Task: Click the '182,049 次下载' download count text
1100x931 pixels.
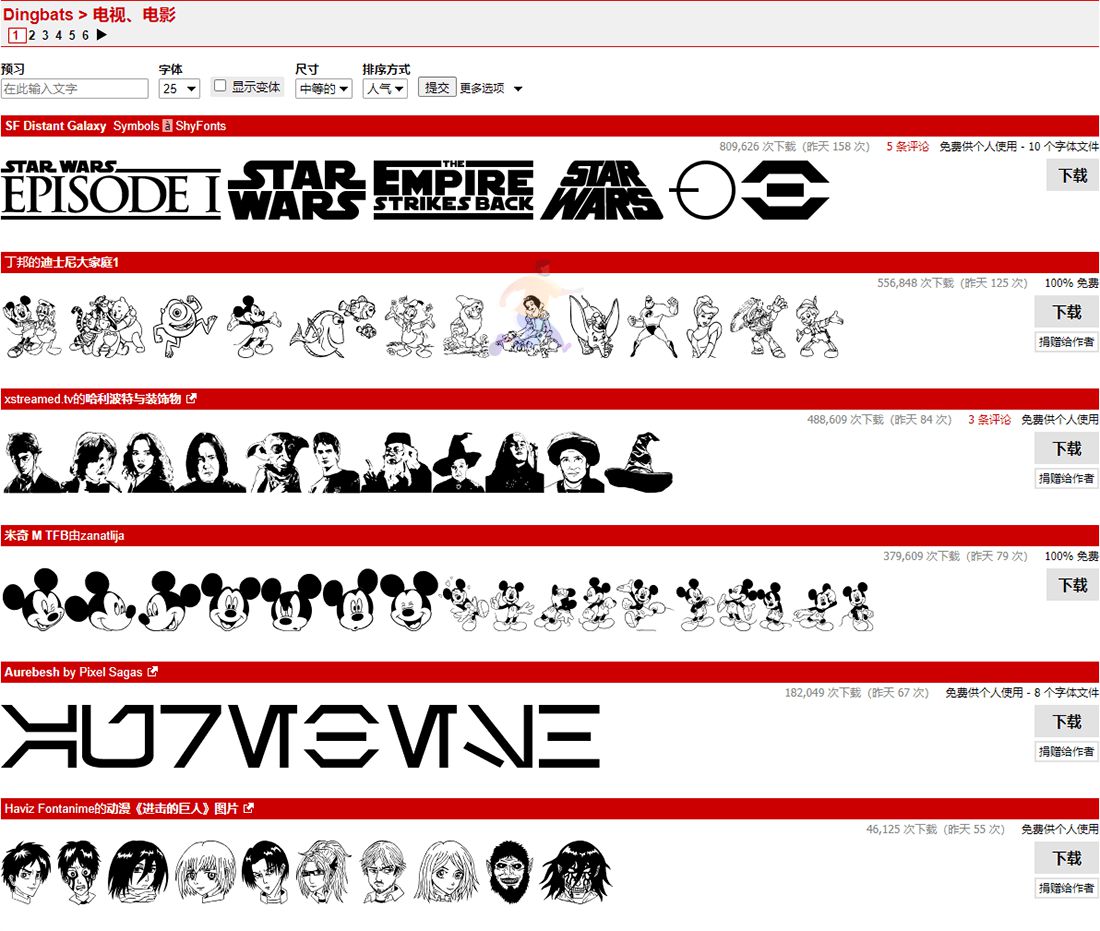Action: 823,692
